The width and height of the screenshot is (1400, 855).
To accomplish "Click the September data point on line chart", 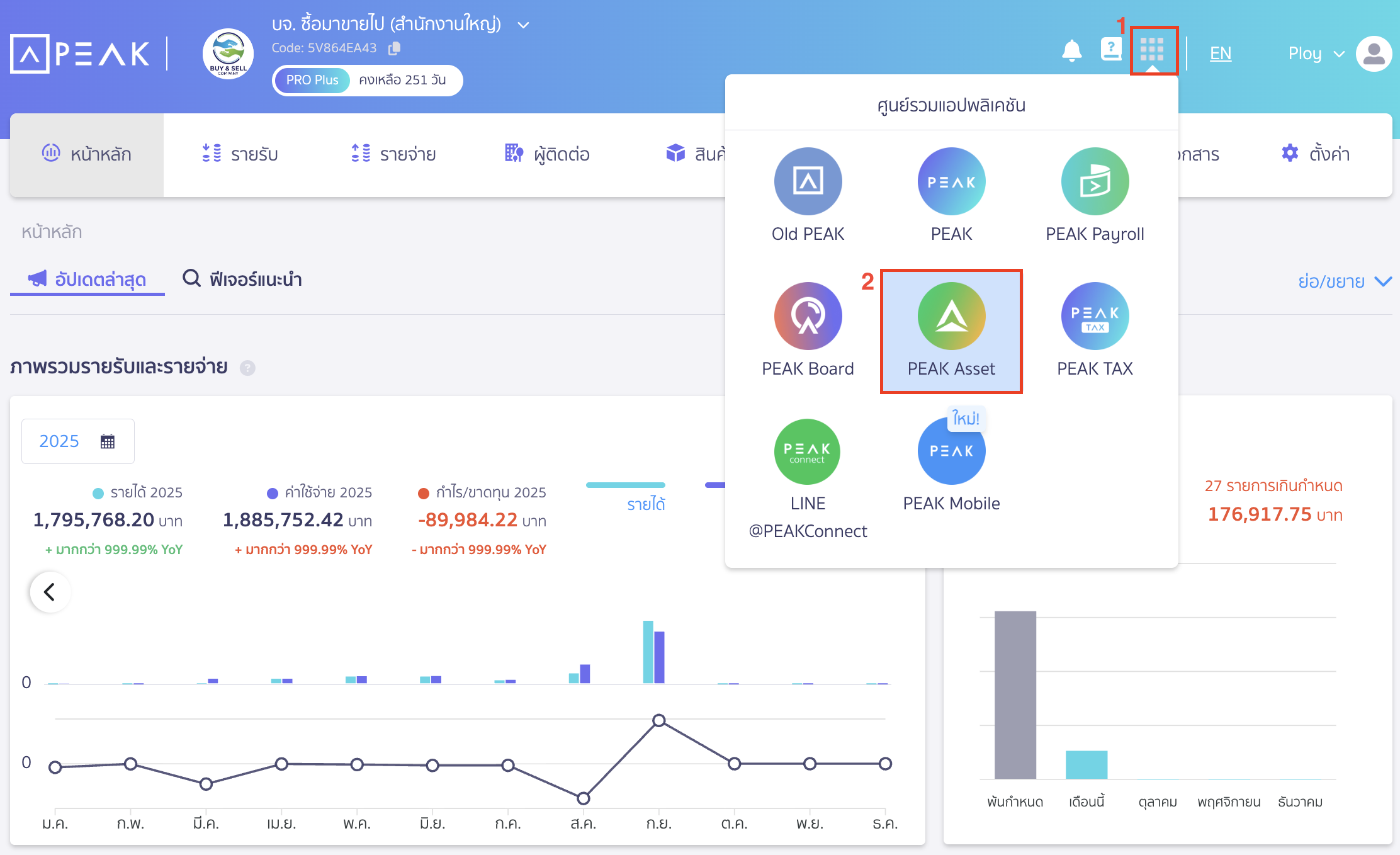I will coord(658,720).
